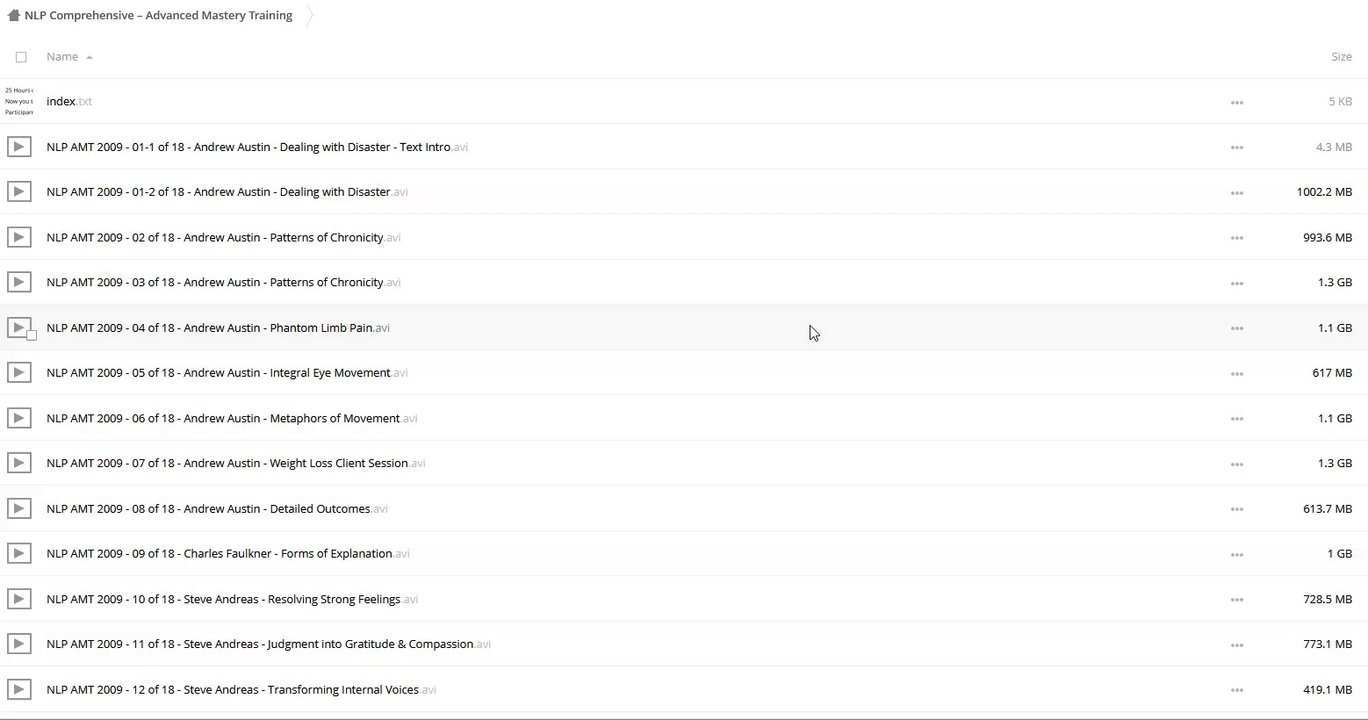1368x720 pixels.
Task: Click the 5 KB size of index.txt
Action: (x=1340, y=102)
